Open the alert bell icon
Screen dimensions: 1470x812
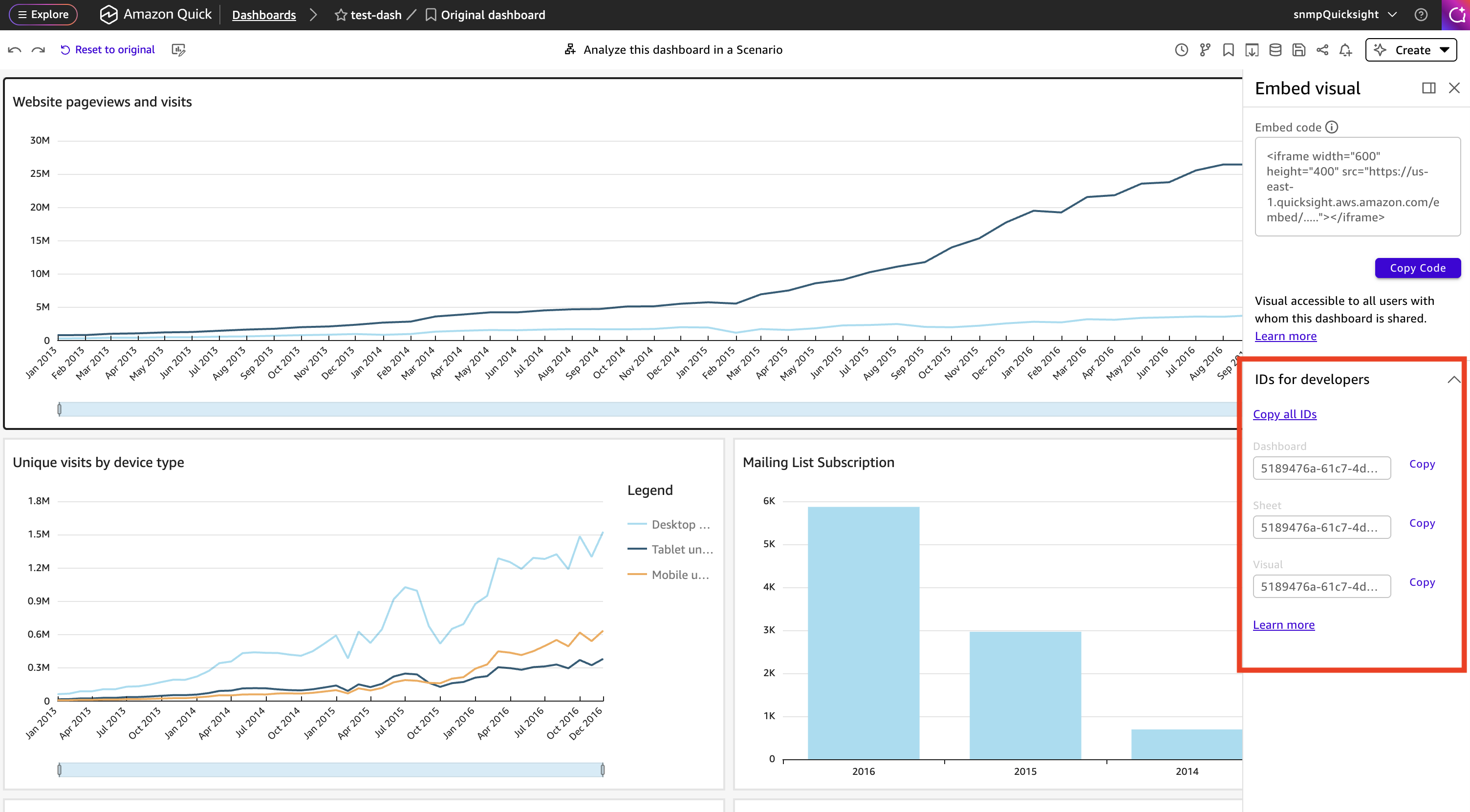(1345, 50)
